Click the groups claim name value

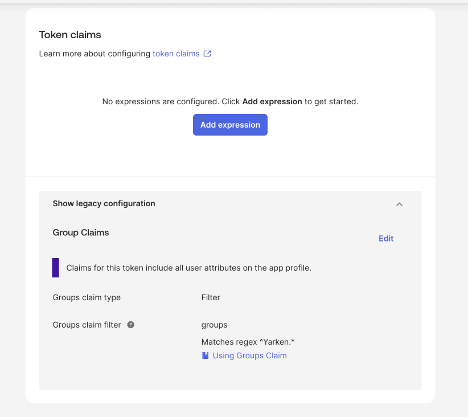[x=214, y=325]
